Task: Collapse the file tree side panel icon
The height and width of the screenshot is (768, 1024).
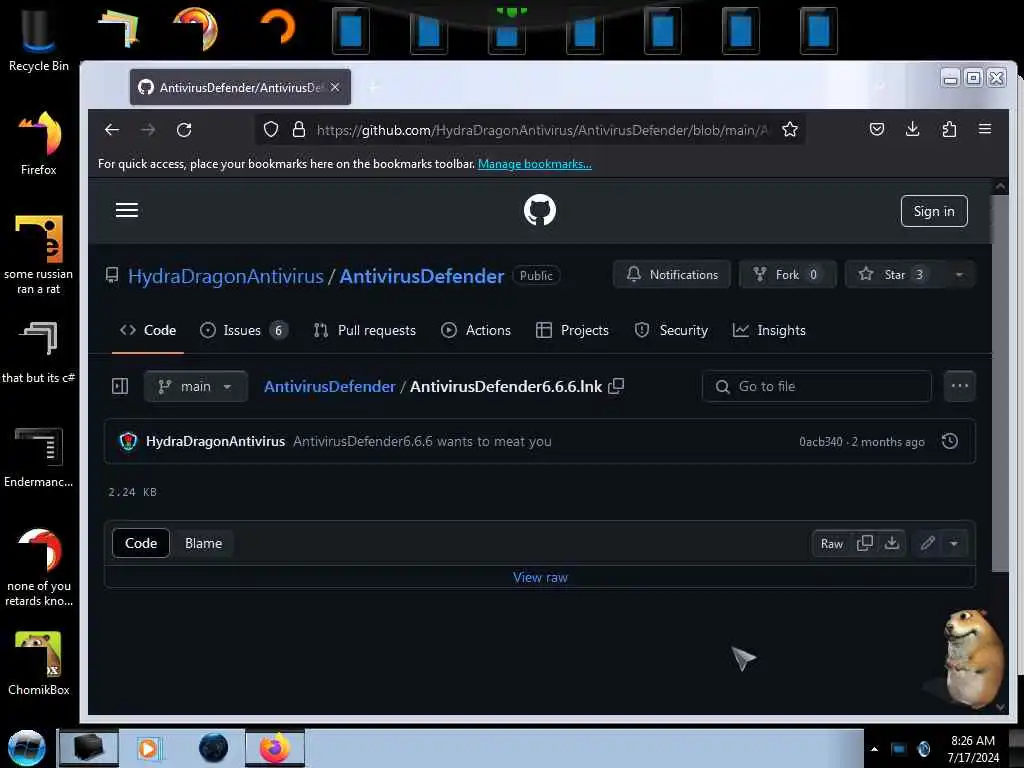Action: [x=120, y=386]
